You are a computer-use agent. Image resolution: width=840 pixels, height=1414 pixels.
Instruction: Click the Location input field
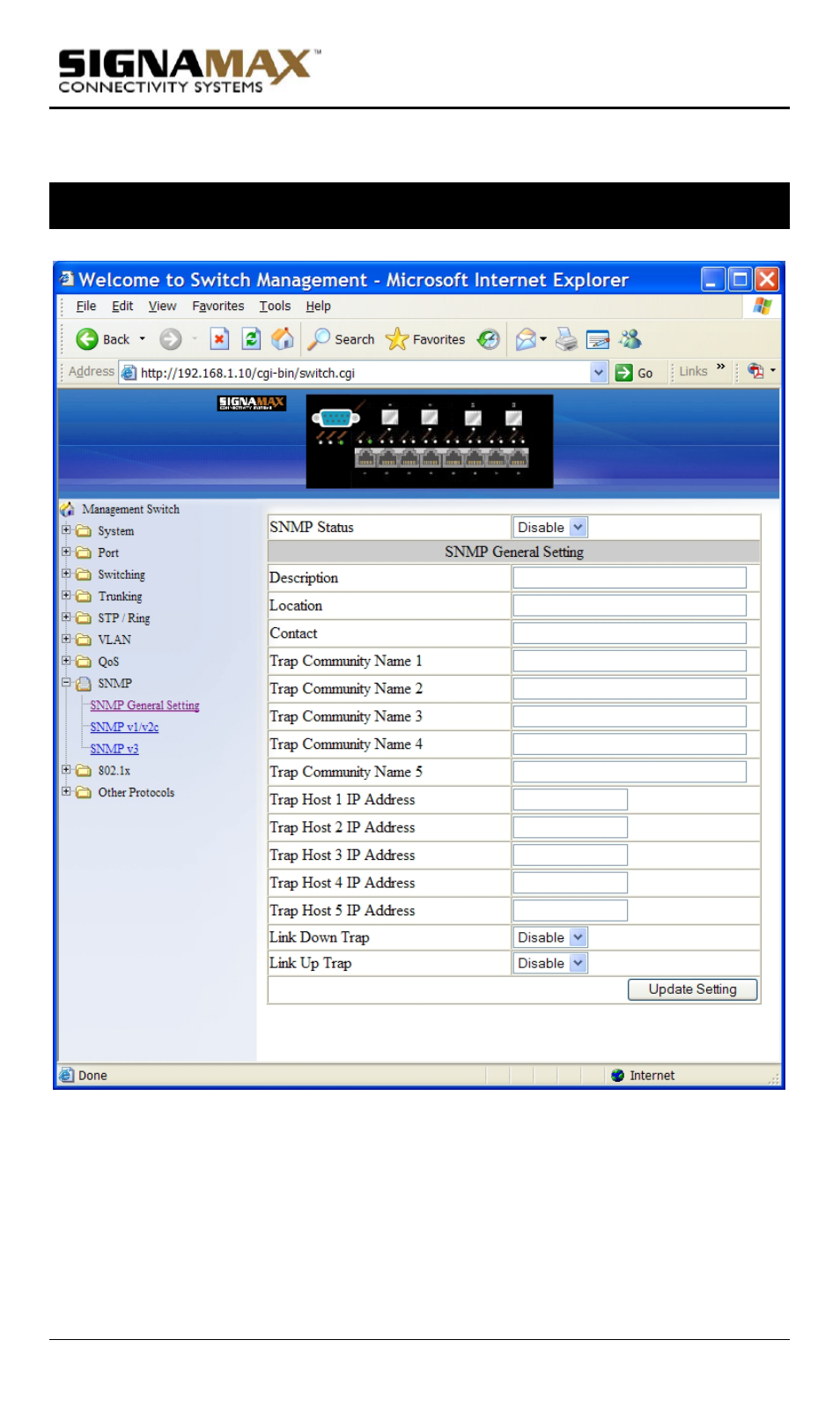630,606
